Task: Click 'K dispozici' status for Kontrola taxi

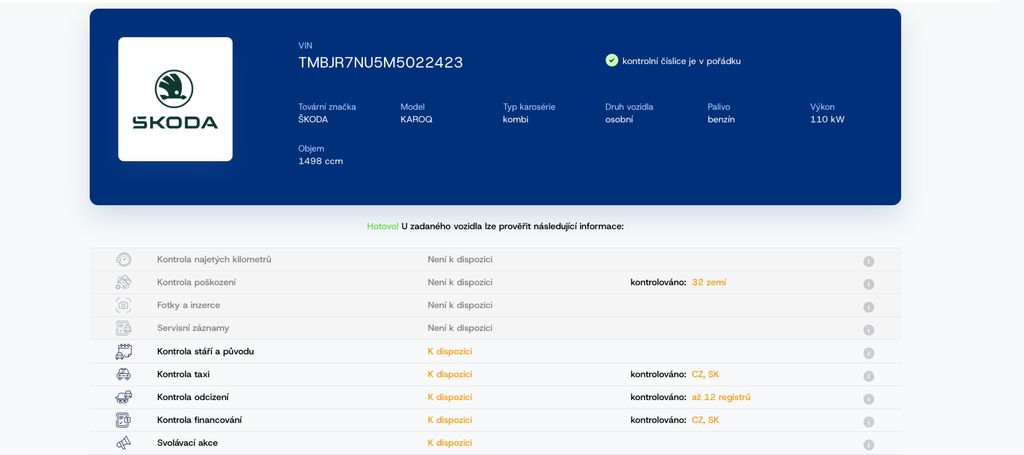Action: 450,374
